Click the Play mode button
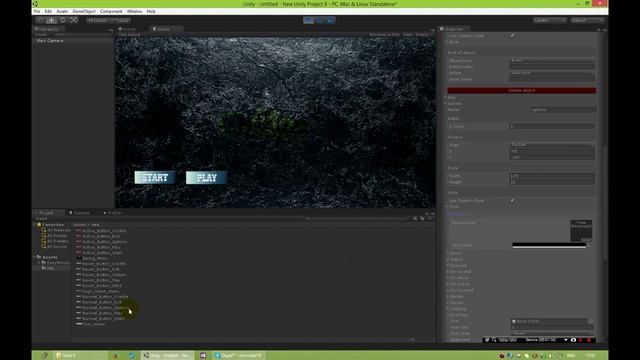 tap(309, 20)
